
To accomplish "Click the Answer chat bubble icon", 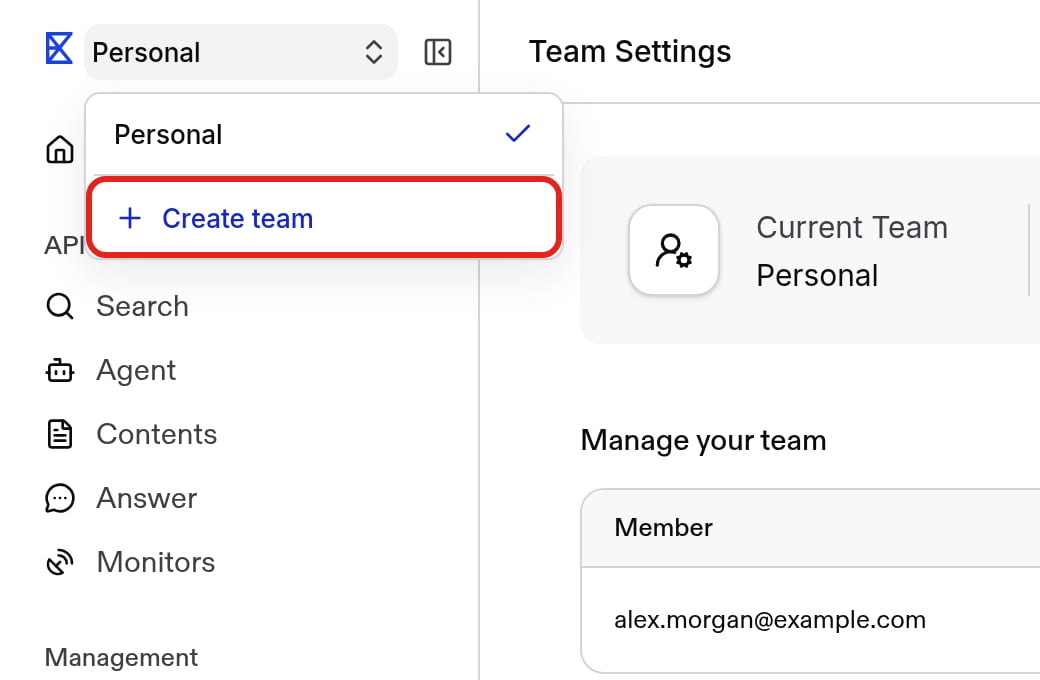I will [x=60, y=498].
